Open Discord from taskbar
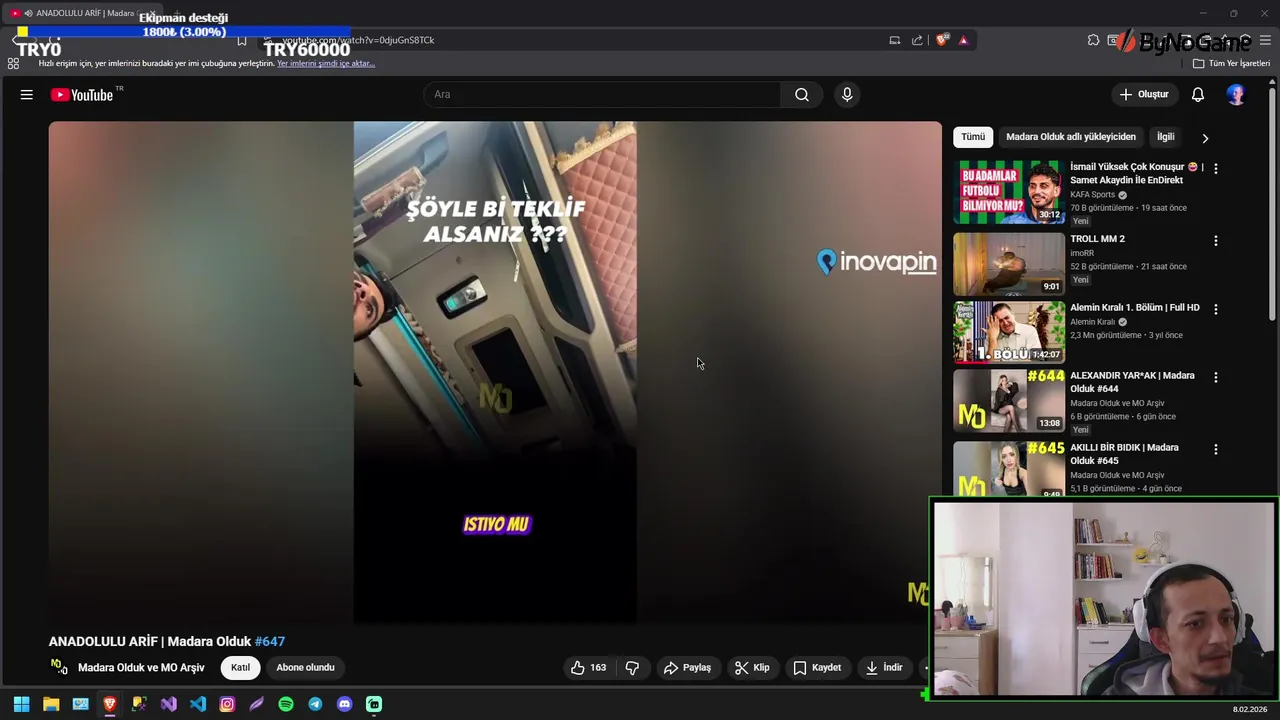The image size is (1280, 720). (x=345, y=704)
